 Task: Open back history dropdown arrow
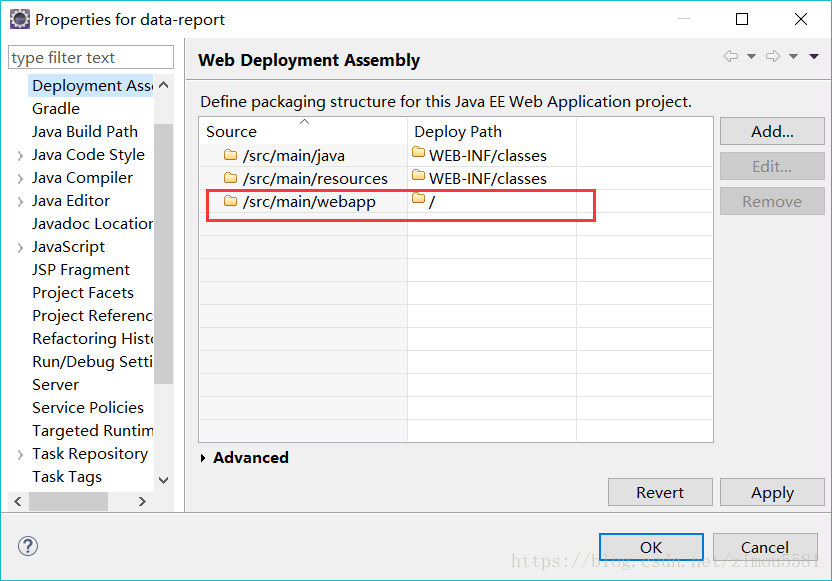tap(751, 57)
